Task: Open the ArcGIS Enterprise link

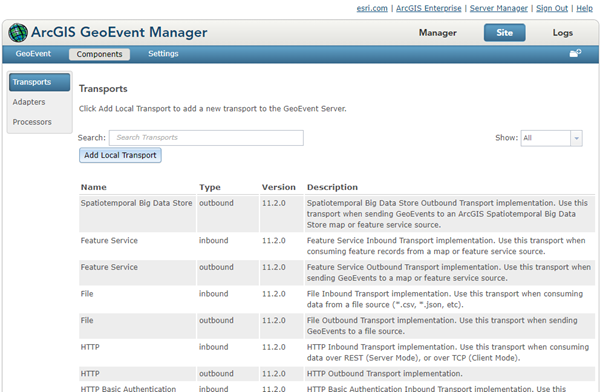Action: [429, 8]
